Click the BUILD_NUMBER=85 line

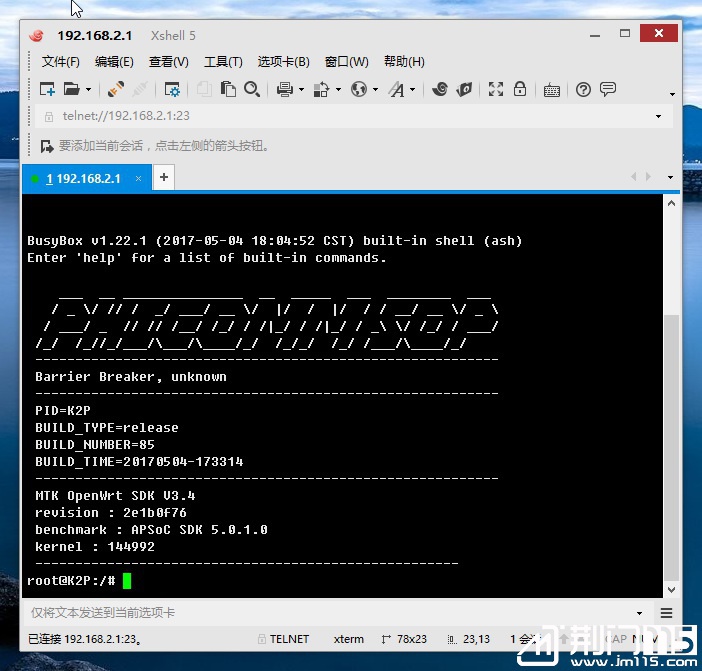[94, 444]
